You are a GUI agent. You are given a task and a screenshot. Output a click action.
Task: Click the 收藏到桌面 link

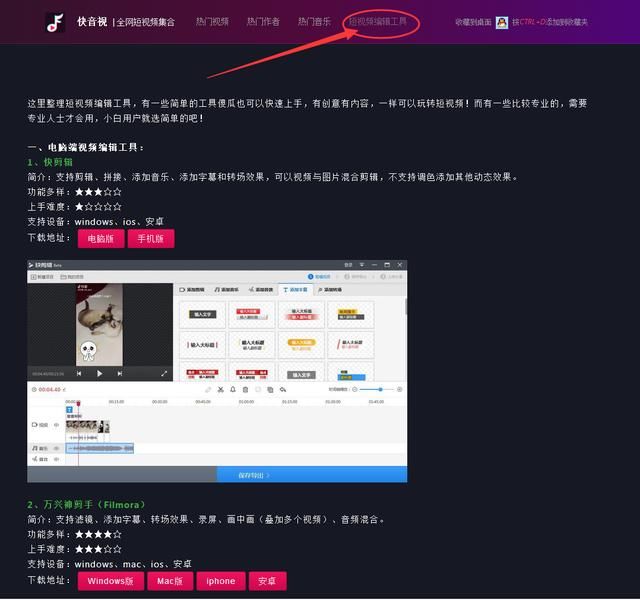click(x=473, y=22)
